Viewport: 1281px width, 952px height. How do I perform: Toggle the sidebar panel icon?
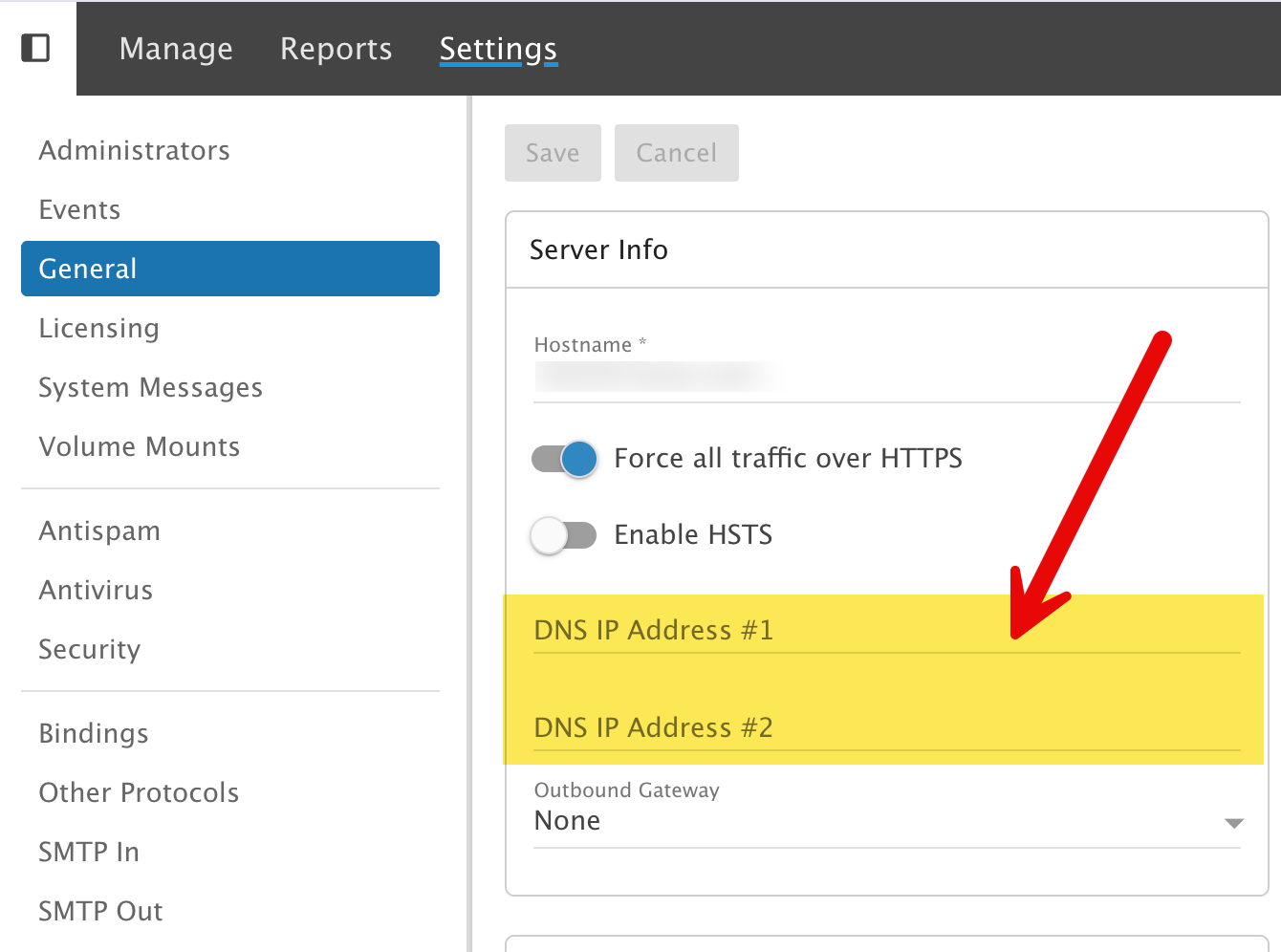(x=35, y=47)
